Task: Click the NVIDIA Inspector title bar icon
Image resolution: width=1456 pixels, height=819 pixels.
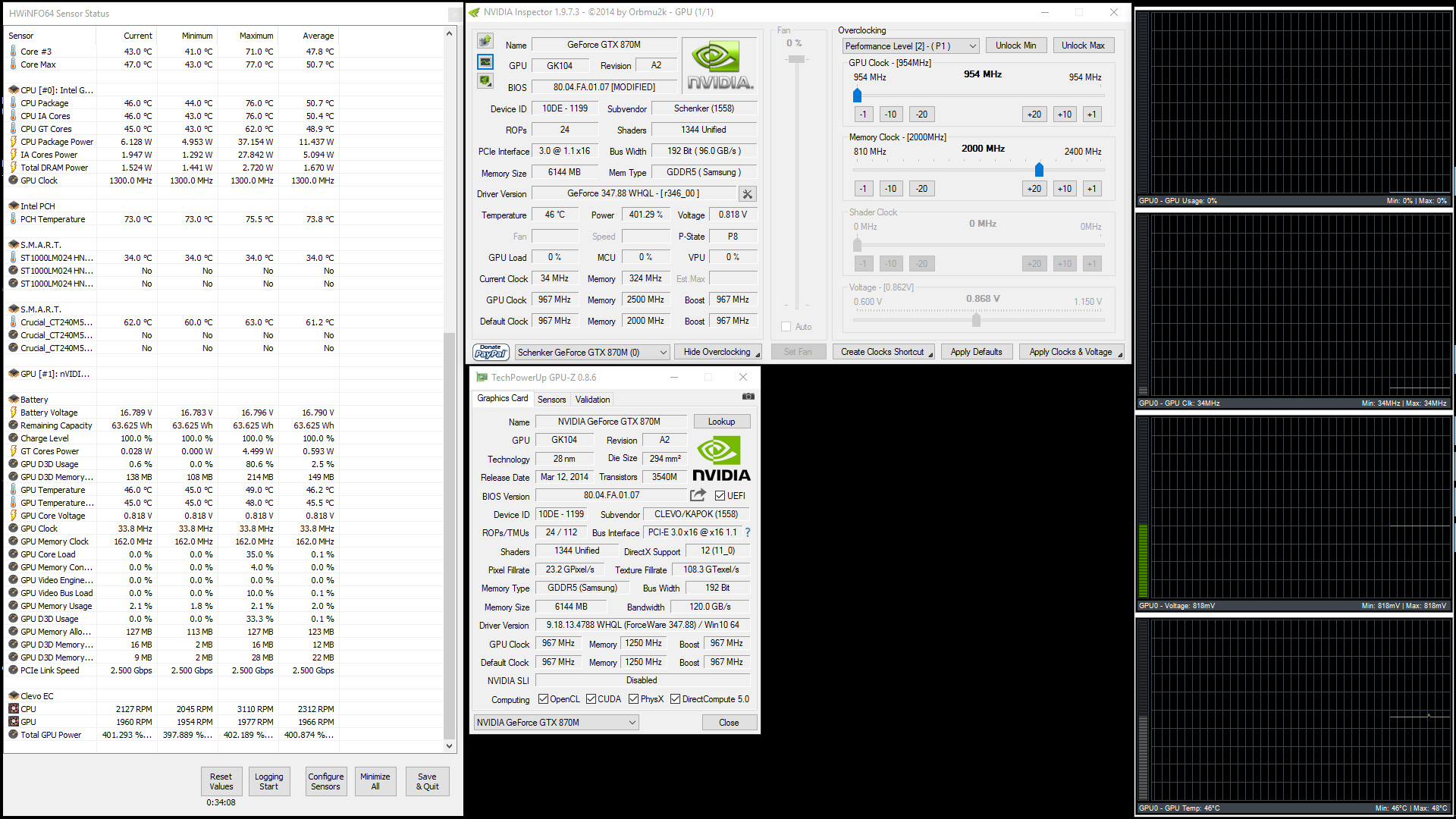Action: [x=475, y=12]
